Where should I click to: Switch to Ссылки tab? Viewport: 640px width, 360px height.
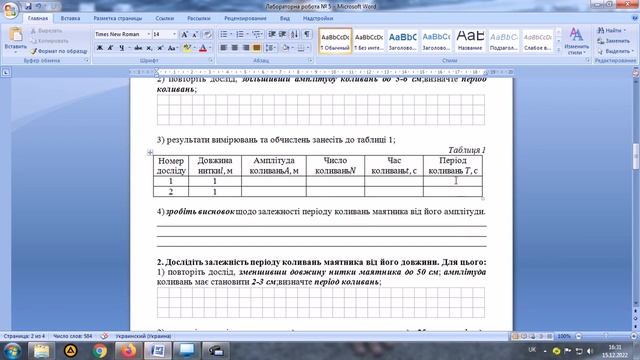tap(164, 18)
